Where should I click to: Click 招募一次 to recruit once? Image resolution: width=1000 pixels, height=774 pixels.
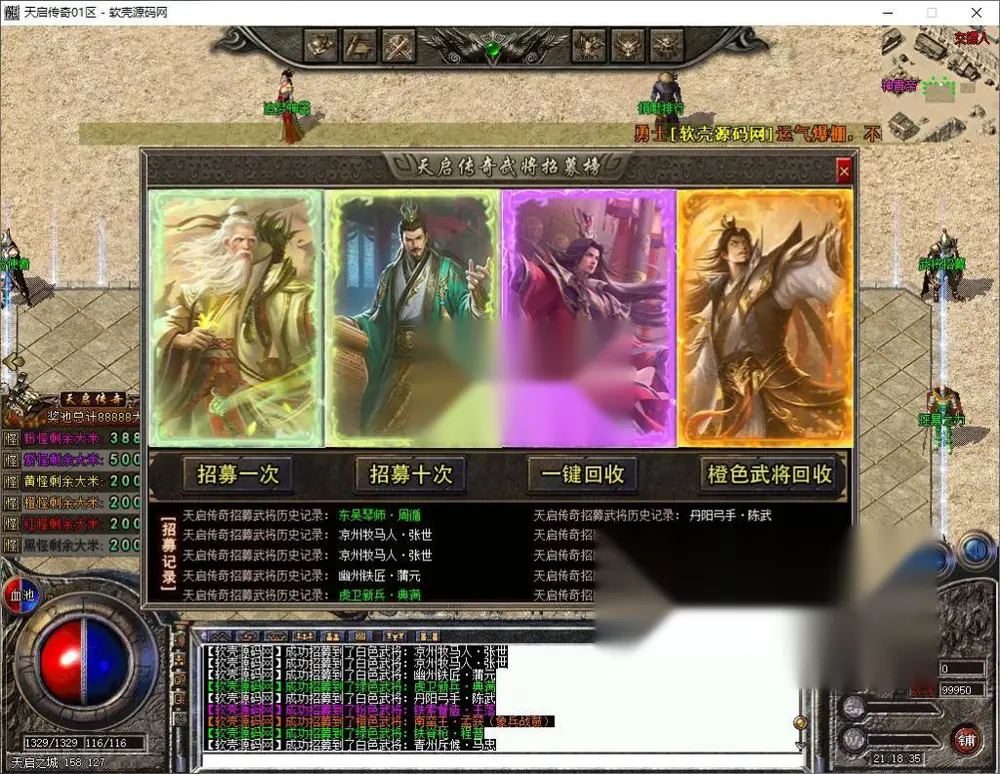[237, 474]
